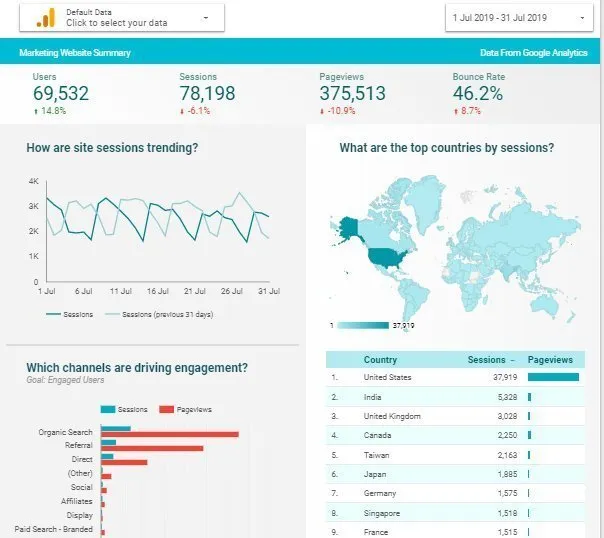Click the Referral pageviews red bar
Screen dimensions: 604x538
point(152,448)
